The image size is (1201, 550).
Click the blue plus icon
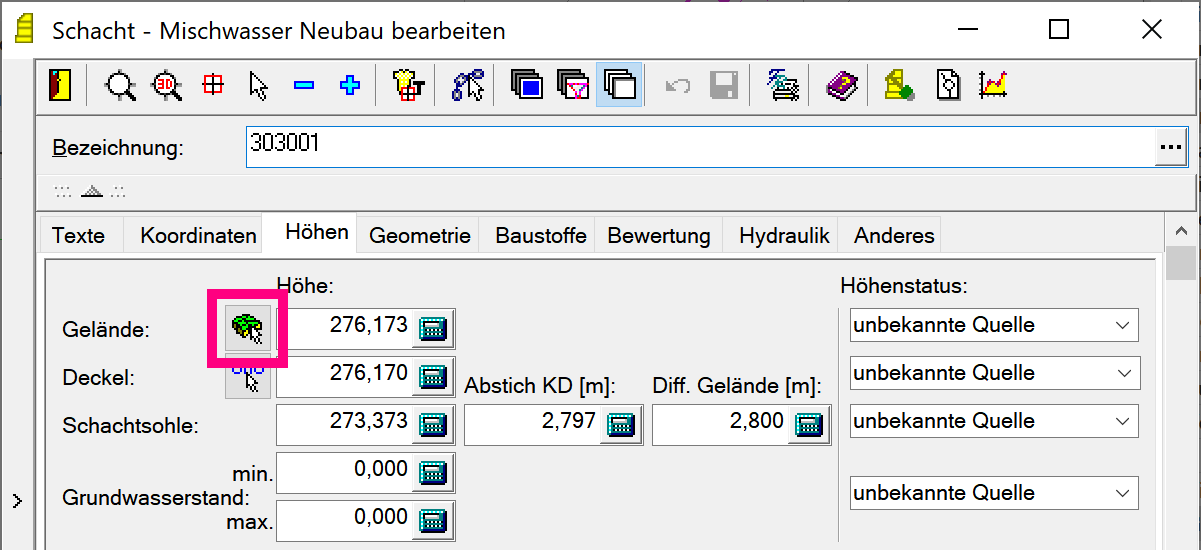point(349,86)
